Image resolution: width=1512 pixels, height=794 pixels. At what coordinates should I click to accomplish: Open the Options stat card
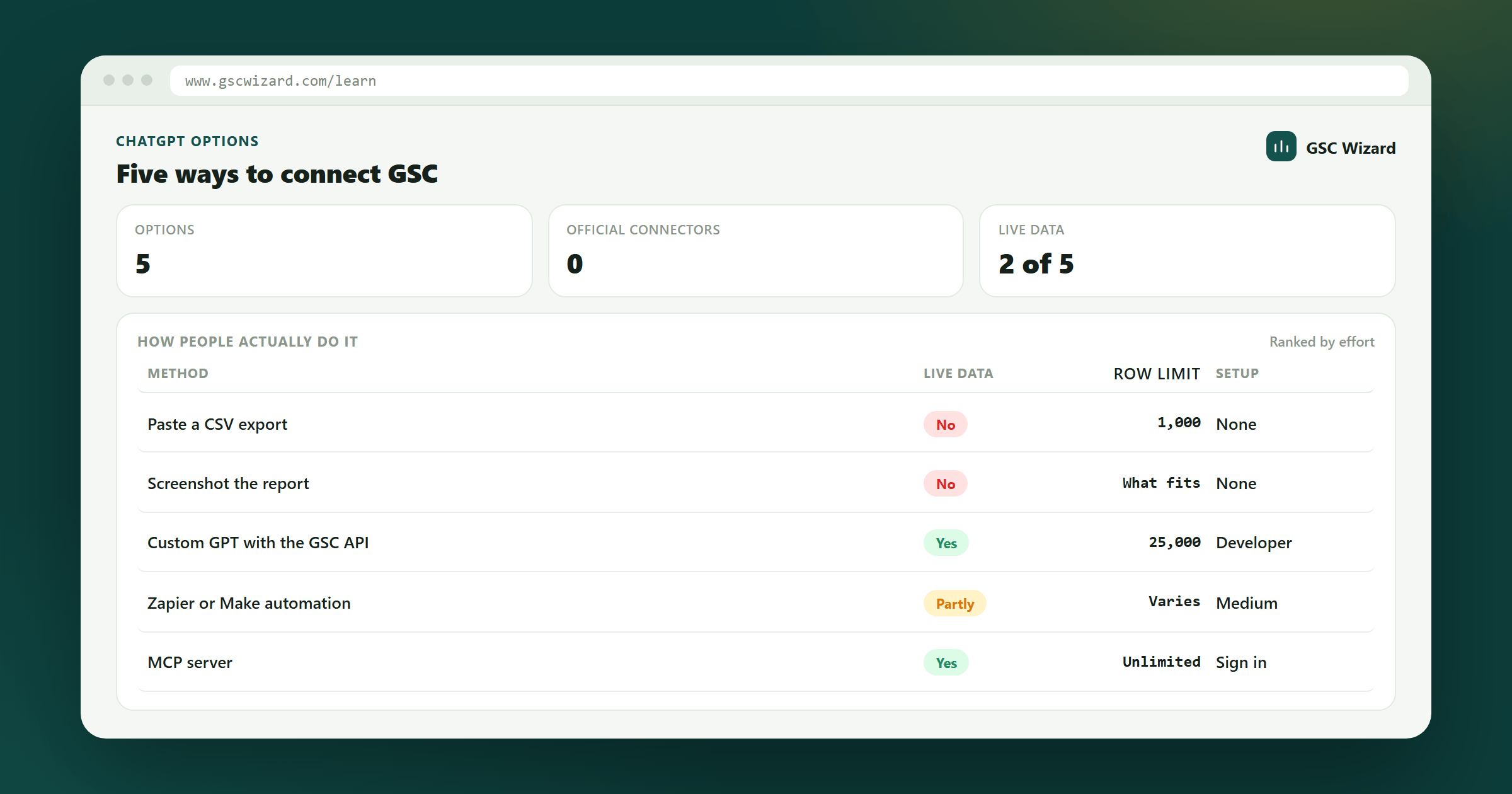pos(324,251)
